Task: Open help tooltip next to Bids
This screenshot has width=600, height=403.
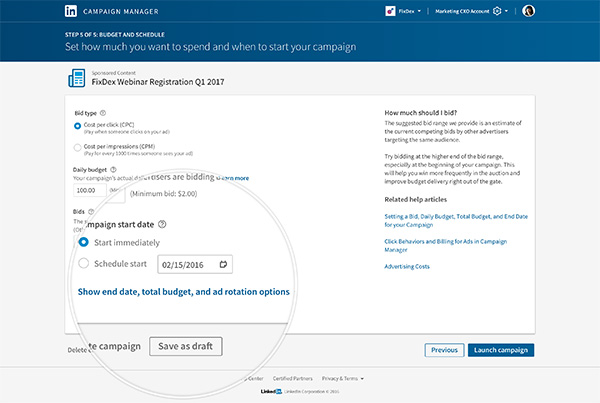Action: 91,211
